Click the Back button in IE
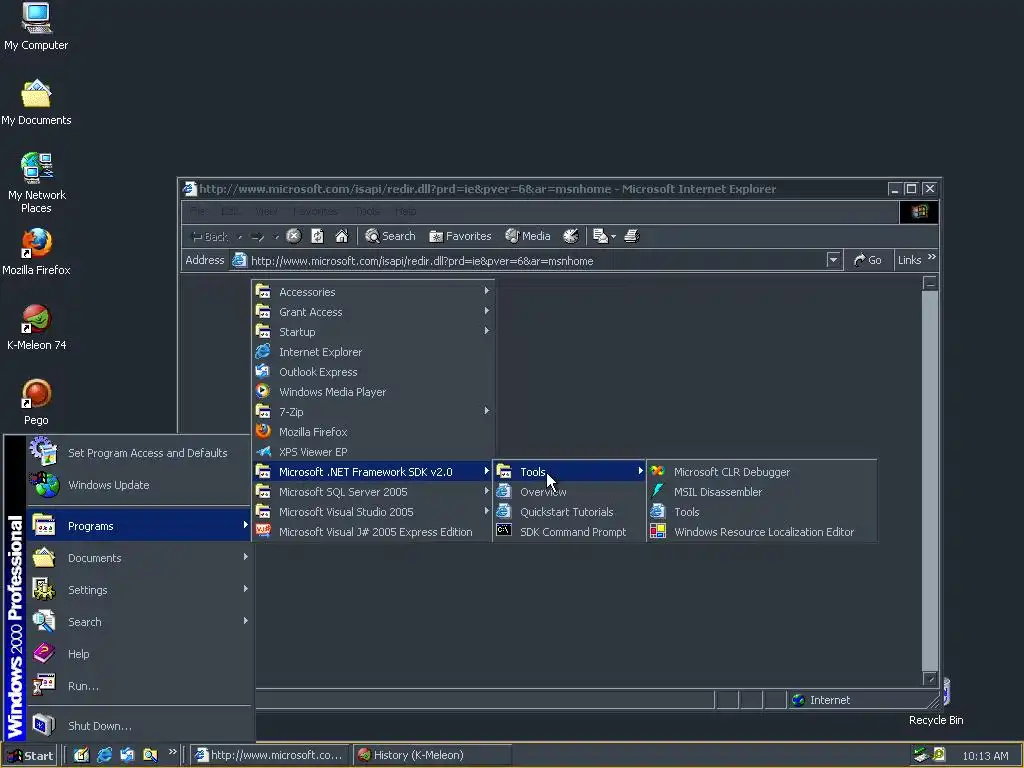The image size is (1024, 768). 208,236
